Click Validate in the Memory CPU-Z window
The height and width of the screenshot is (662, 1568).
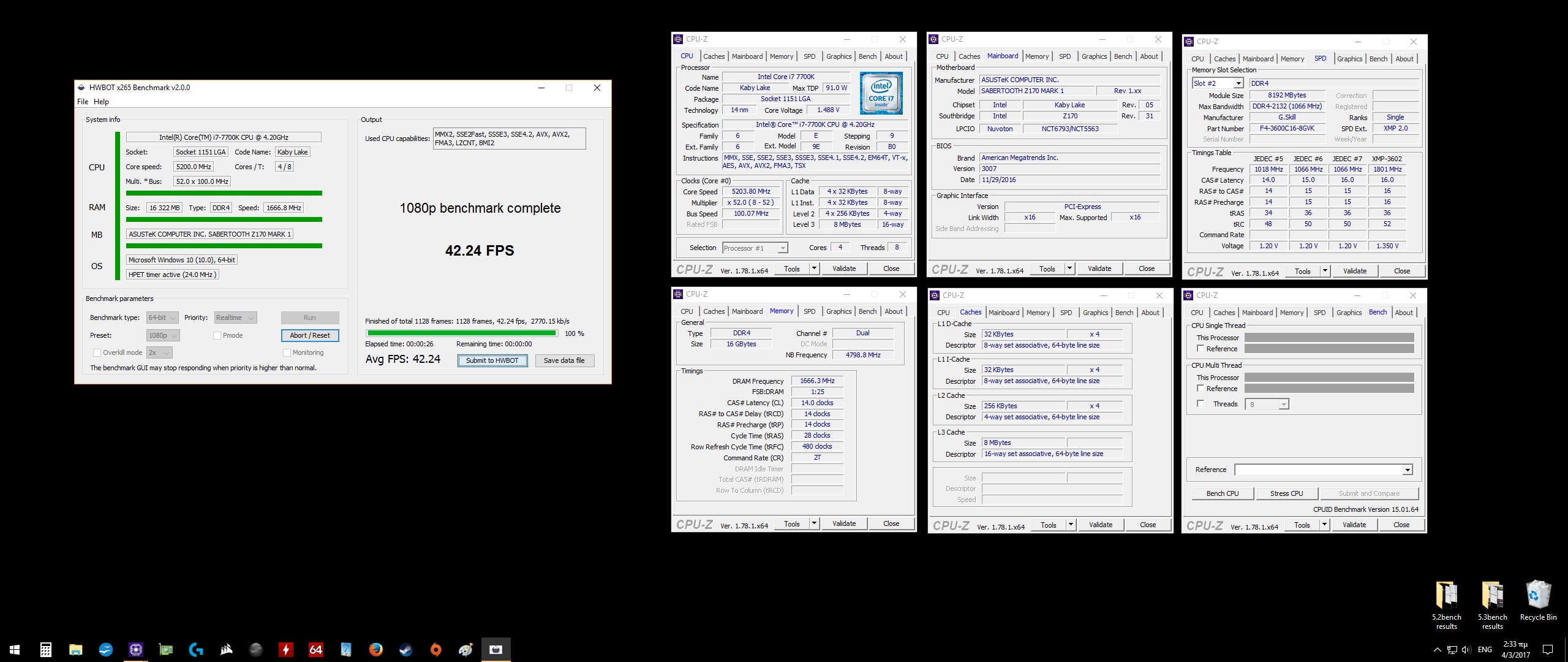pos(843,523)
